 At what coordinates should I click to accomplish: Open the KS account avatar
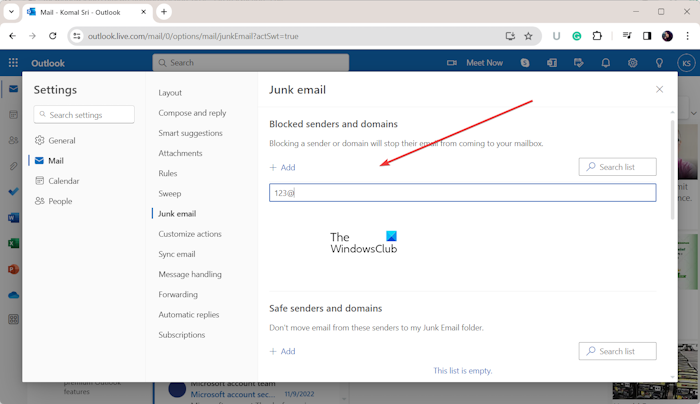686,63
